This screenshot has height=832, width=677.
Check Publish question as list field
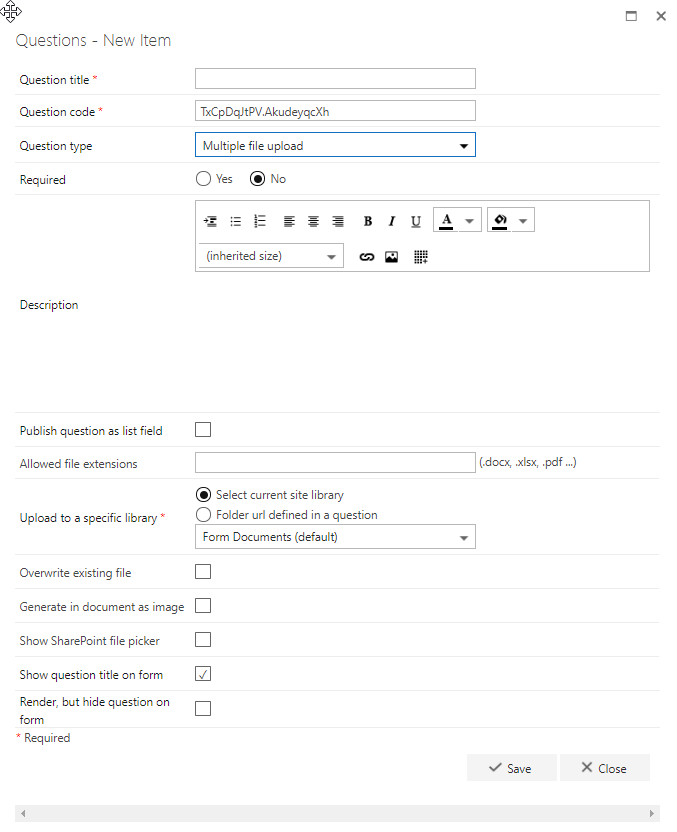[x=203, y=429]
